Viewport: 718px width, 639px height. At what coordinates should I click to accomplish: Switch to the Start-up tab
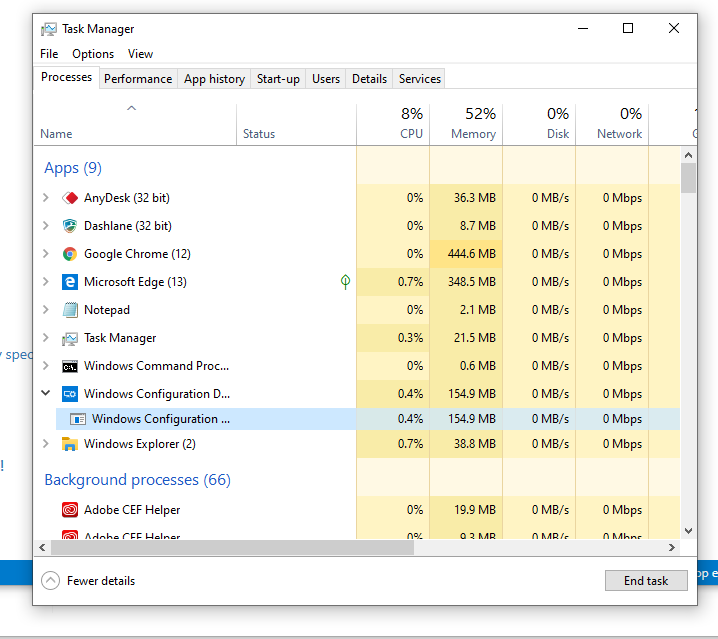point(278,79)
